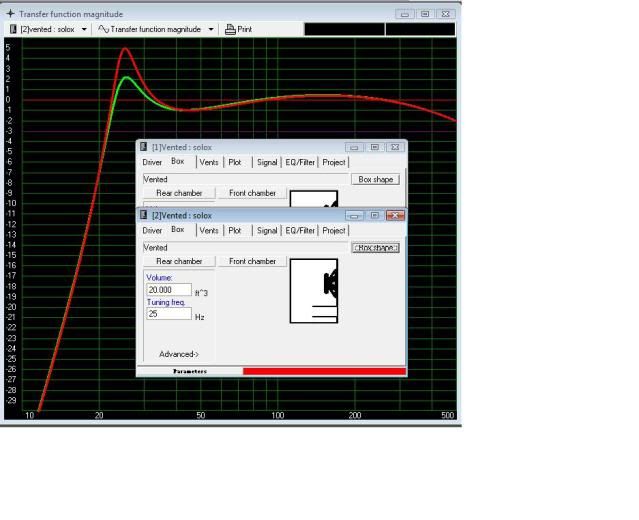Open the [2]vented : solox project dropdown arrow
The width and height of the screenshot is (639, 520).
tap(84, 29)
